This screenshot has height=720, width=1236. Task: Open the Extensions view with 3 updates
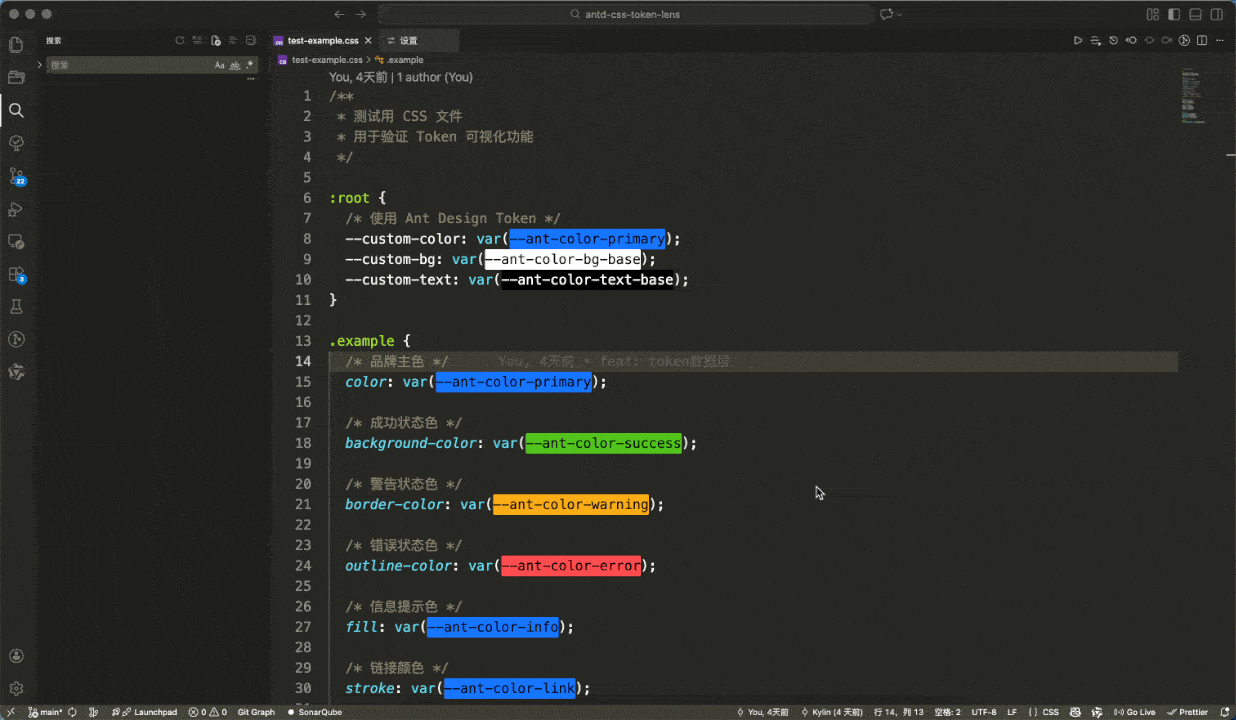tap(16, 276)
